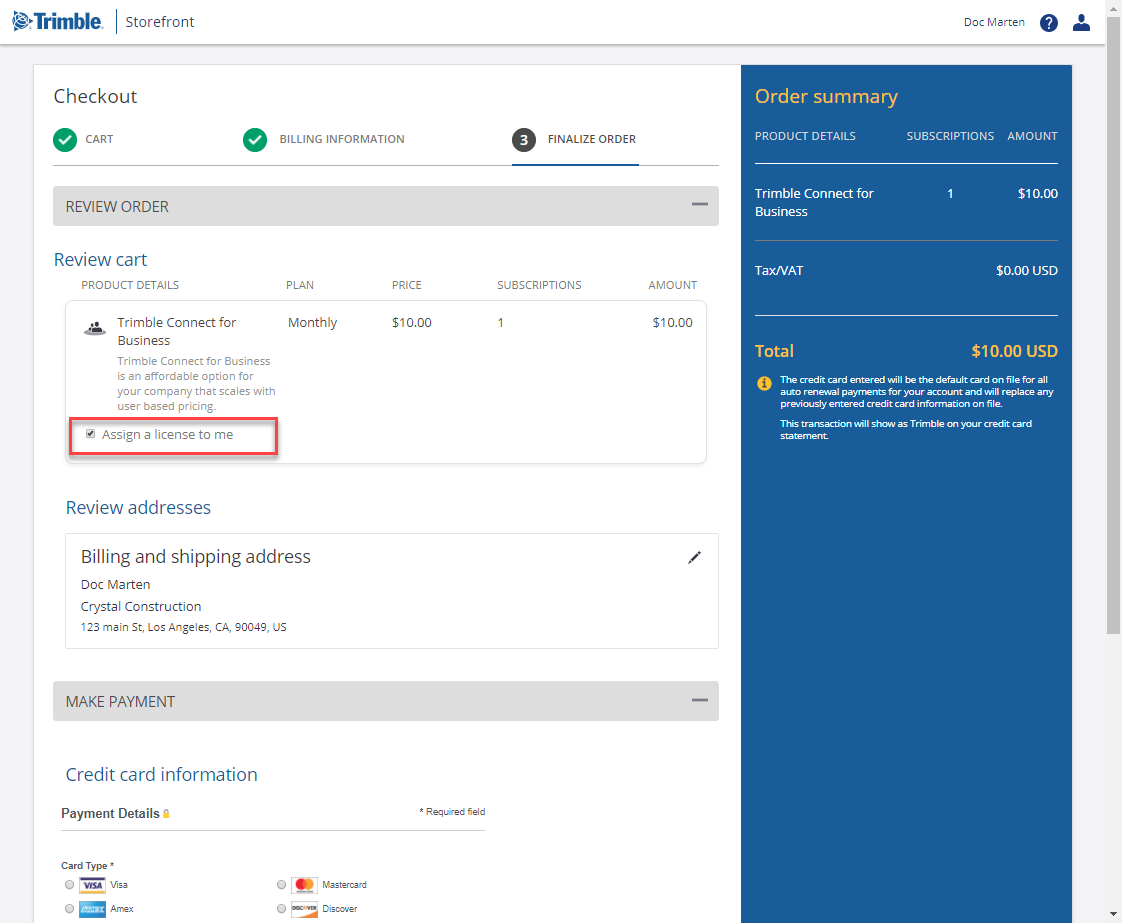Click the Trimble logo

(x=58, y=21)
